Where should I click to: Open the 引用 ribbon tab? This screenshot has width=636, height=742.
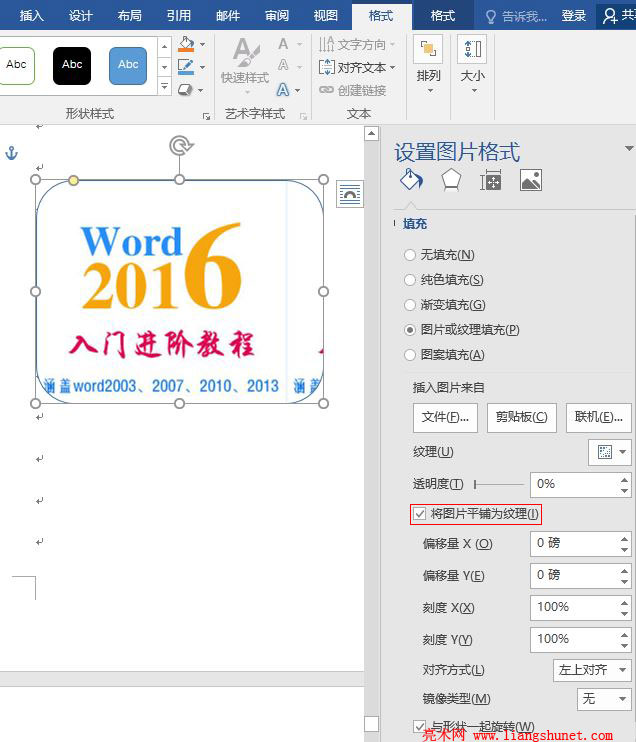[179, 16]
